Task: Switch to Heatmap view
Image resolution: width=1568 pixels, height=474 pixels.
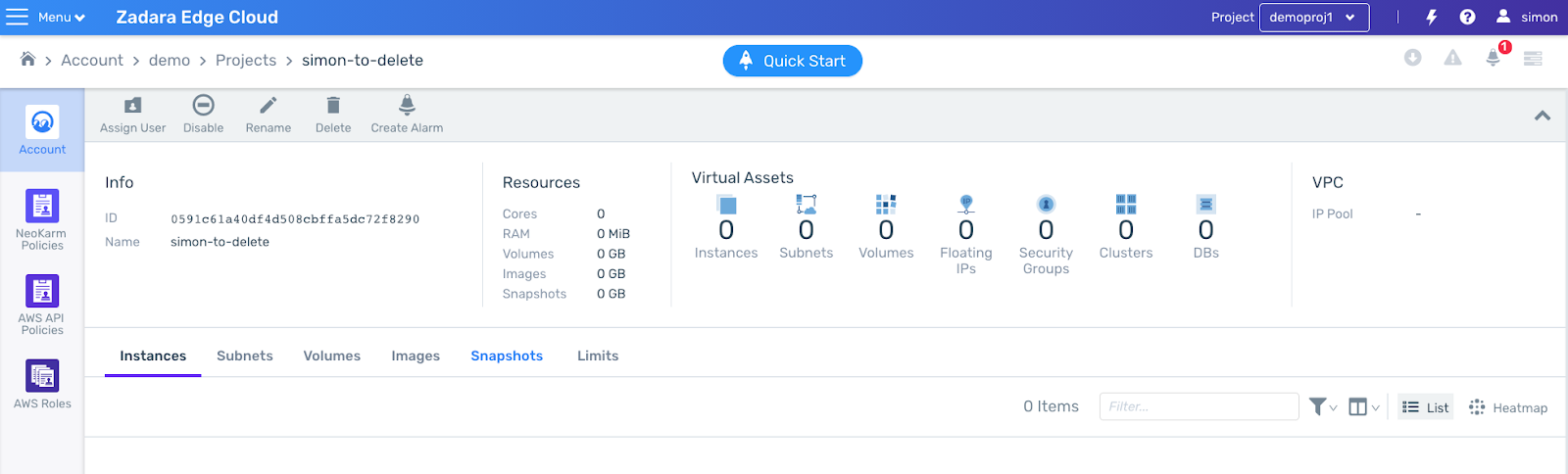Action: click(1508, 407)
